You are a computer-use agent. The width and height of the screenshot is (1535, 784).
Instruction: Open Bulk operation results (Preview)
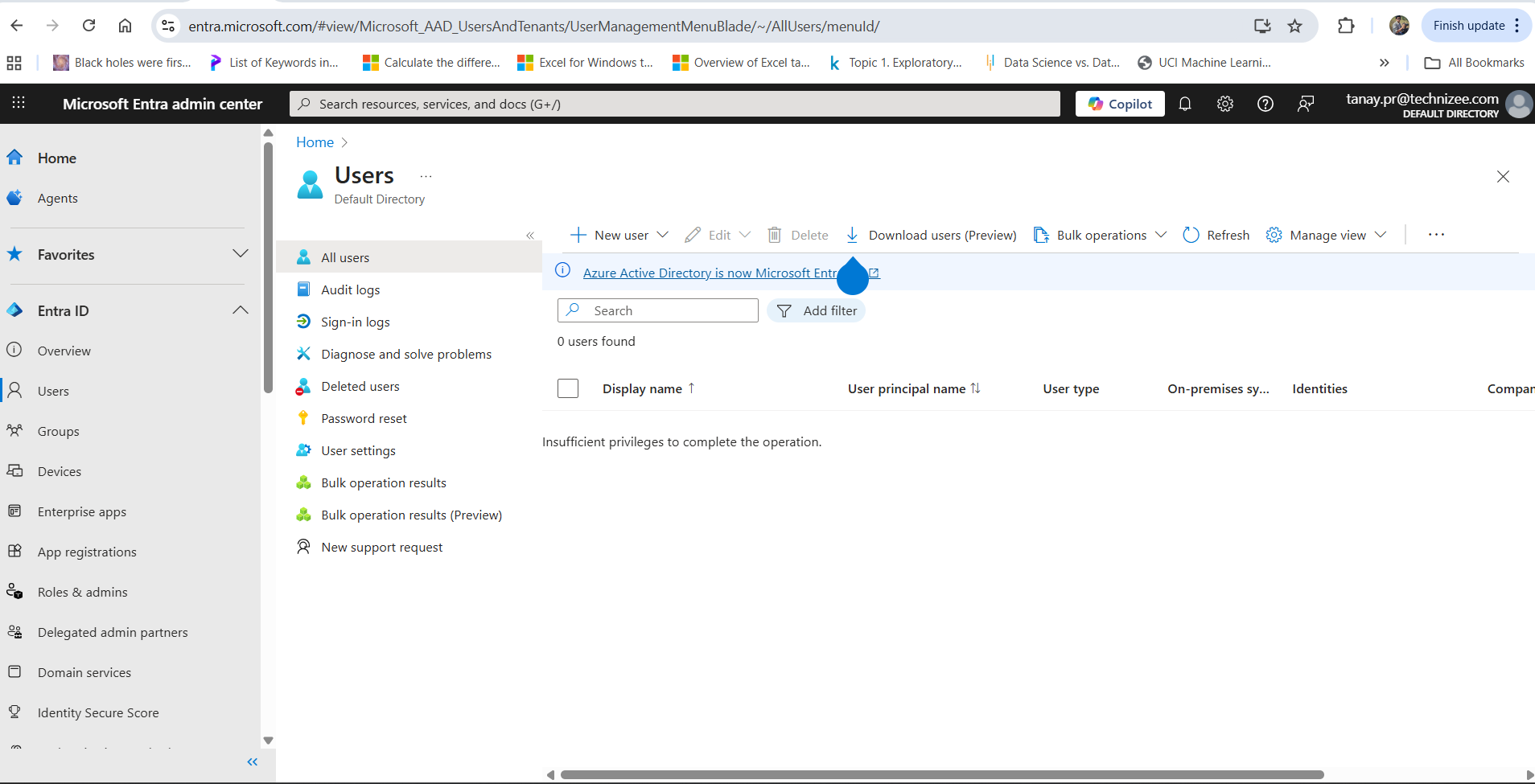(x=412, y=515)
